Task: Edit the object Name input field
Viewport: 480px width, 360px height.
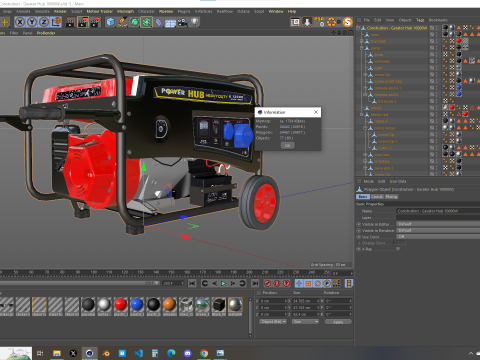Action: click(x=438, y=211)
